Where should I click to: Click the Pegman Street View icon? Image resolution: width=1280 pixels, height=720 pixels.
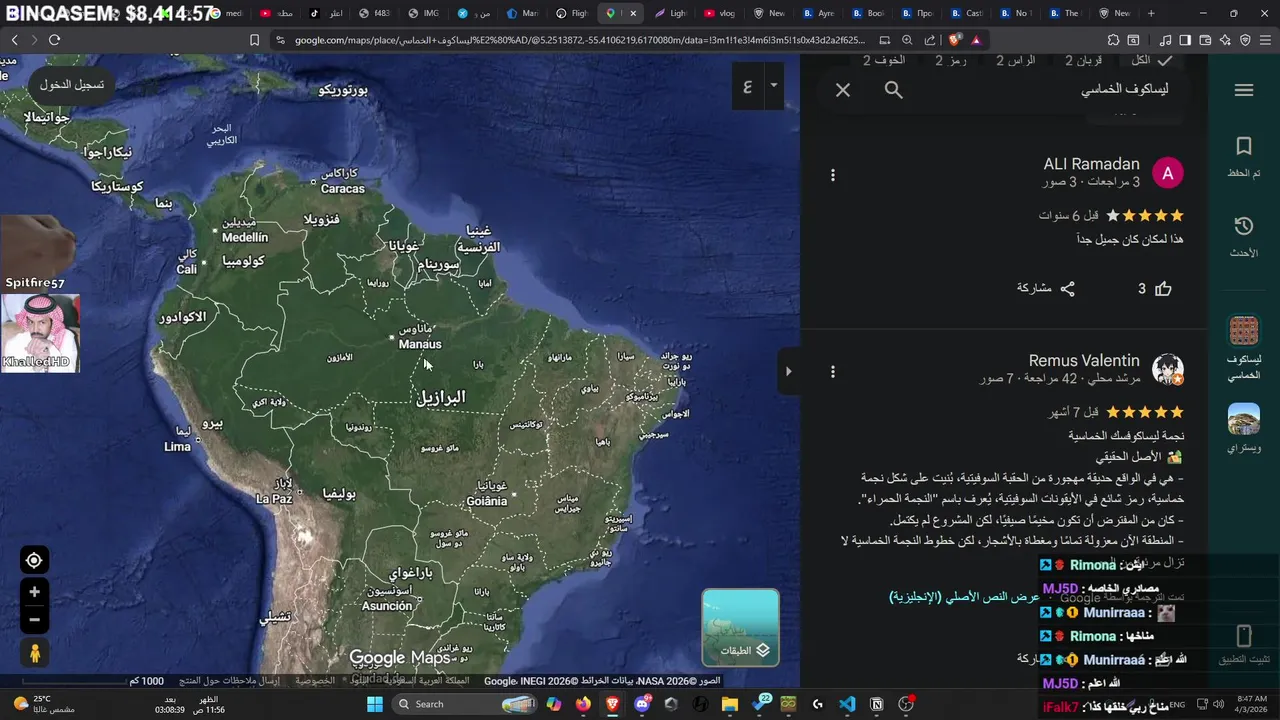click(x=34, y=654)
